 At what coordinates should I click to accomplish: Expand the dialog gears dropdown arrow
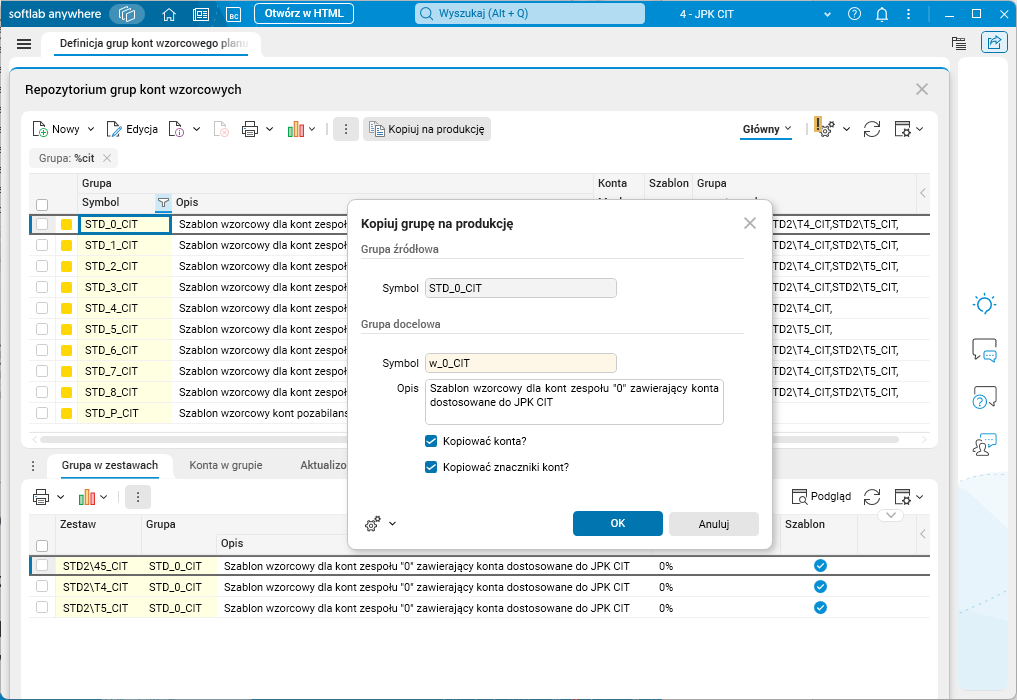pyautogui.click(x=392, y=524)
